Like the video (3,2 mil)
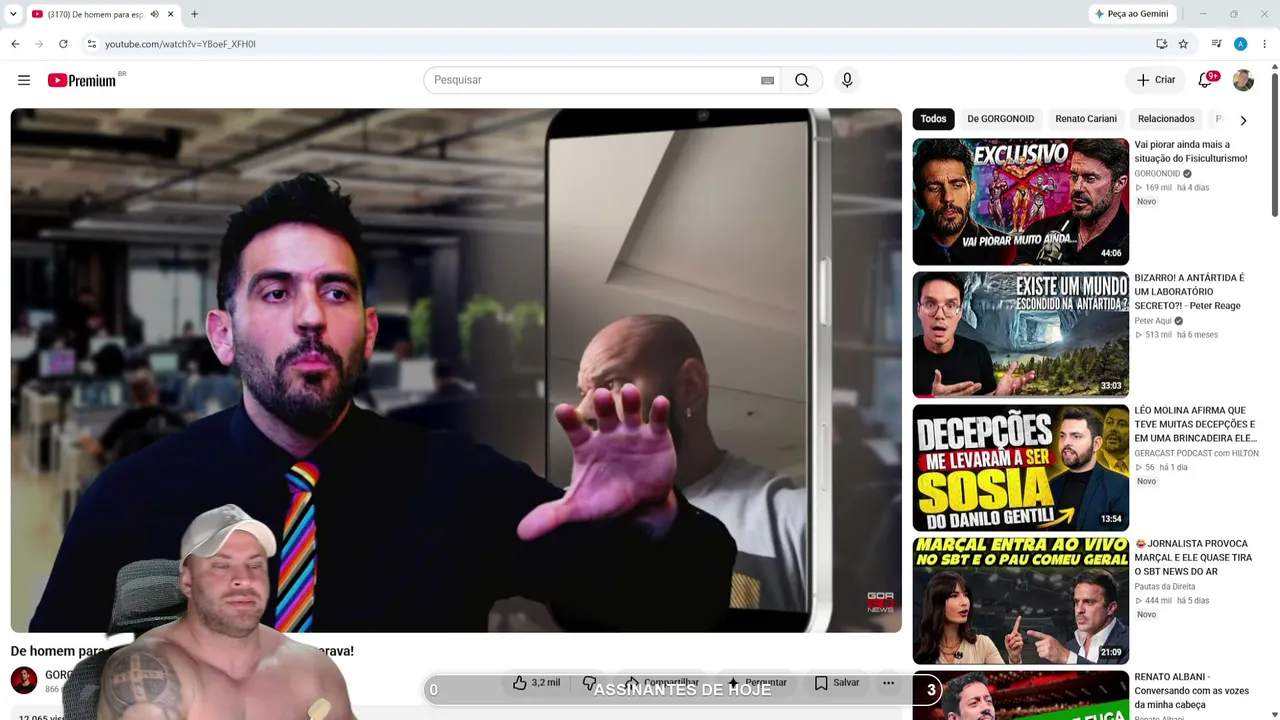1280x720 pixels. tap(537, 683)
